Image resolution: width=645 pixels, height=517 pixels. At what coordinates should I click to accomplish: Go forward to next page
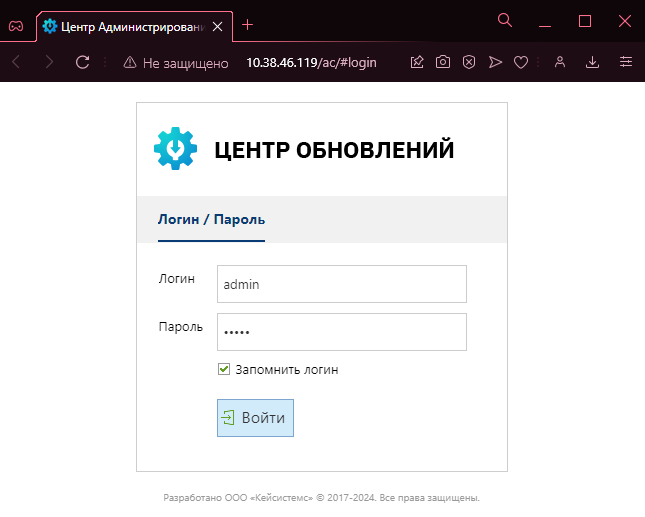tap(49, 62)
